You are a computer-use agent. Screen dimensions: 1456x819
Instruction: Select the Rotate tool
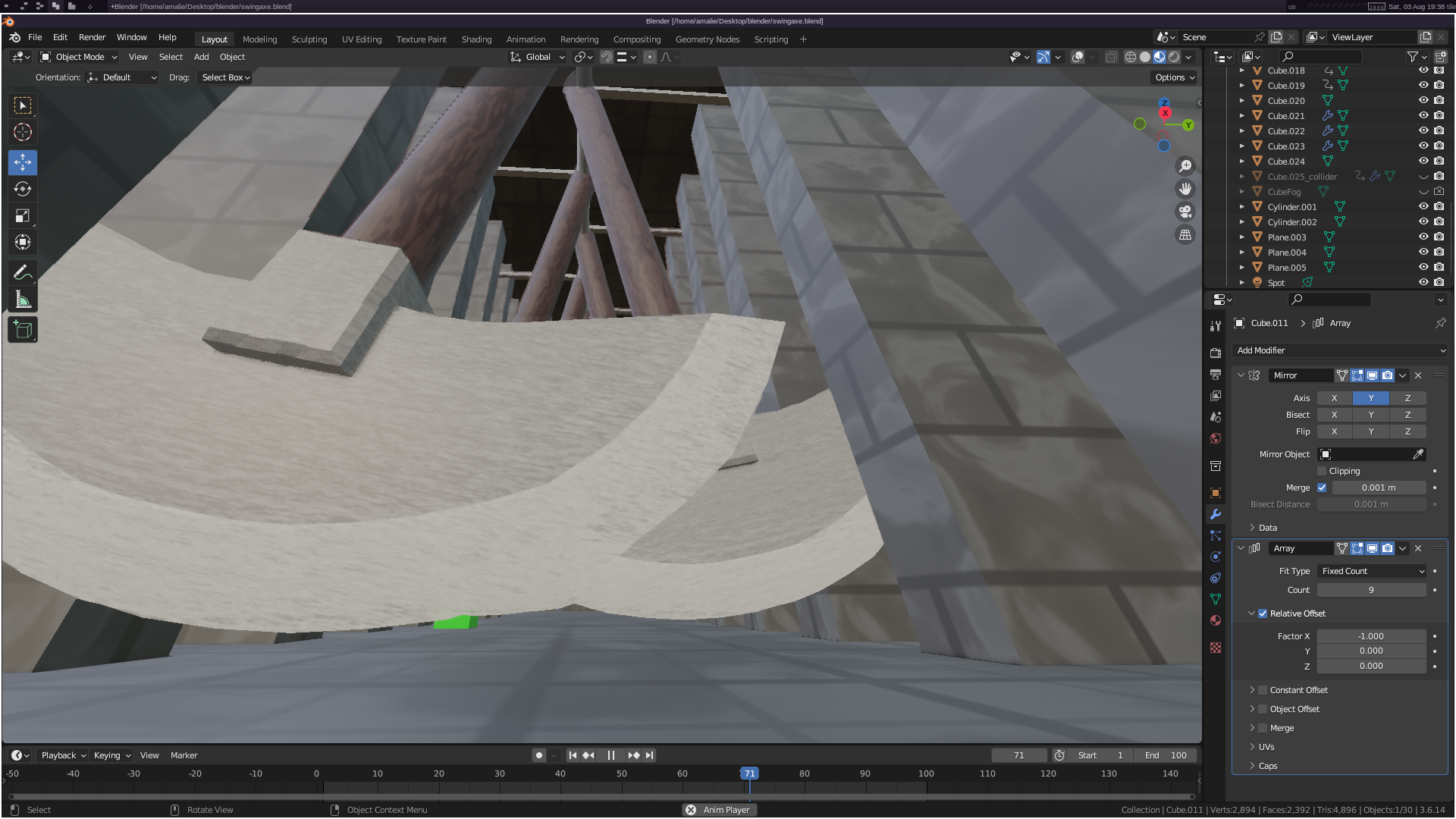(23, 189)
